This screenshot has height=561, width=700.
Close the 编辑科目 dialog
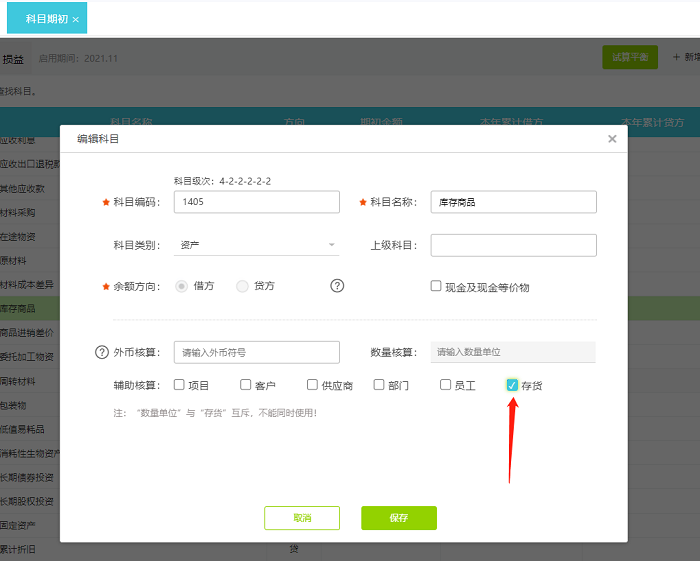coord(612,139)
